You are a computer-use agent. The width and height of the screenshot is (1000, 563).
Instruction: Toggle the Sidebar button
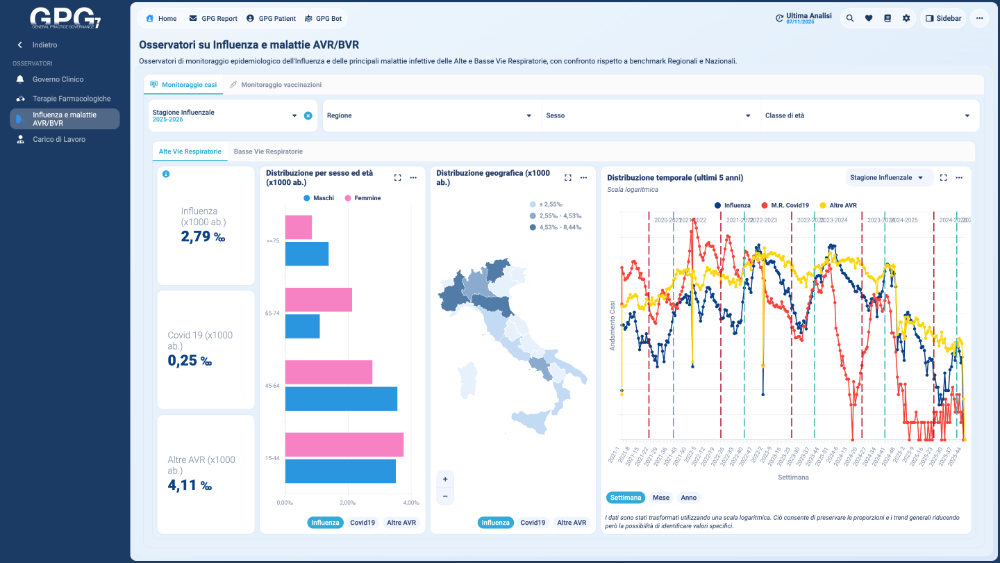click(943, 18)
